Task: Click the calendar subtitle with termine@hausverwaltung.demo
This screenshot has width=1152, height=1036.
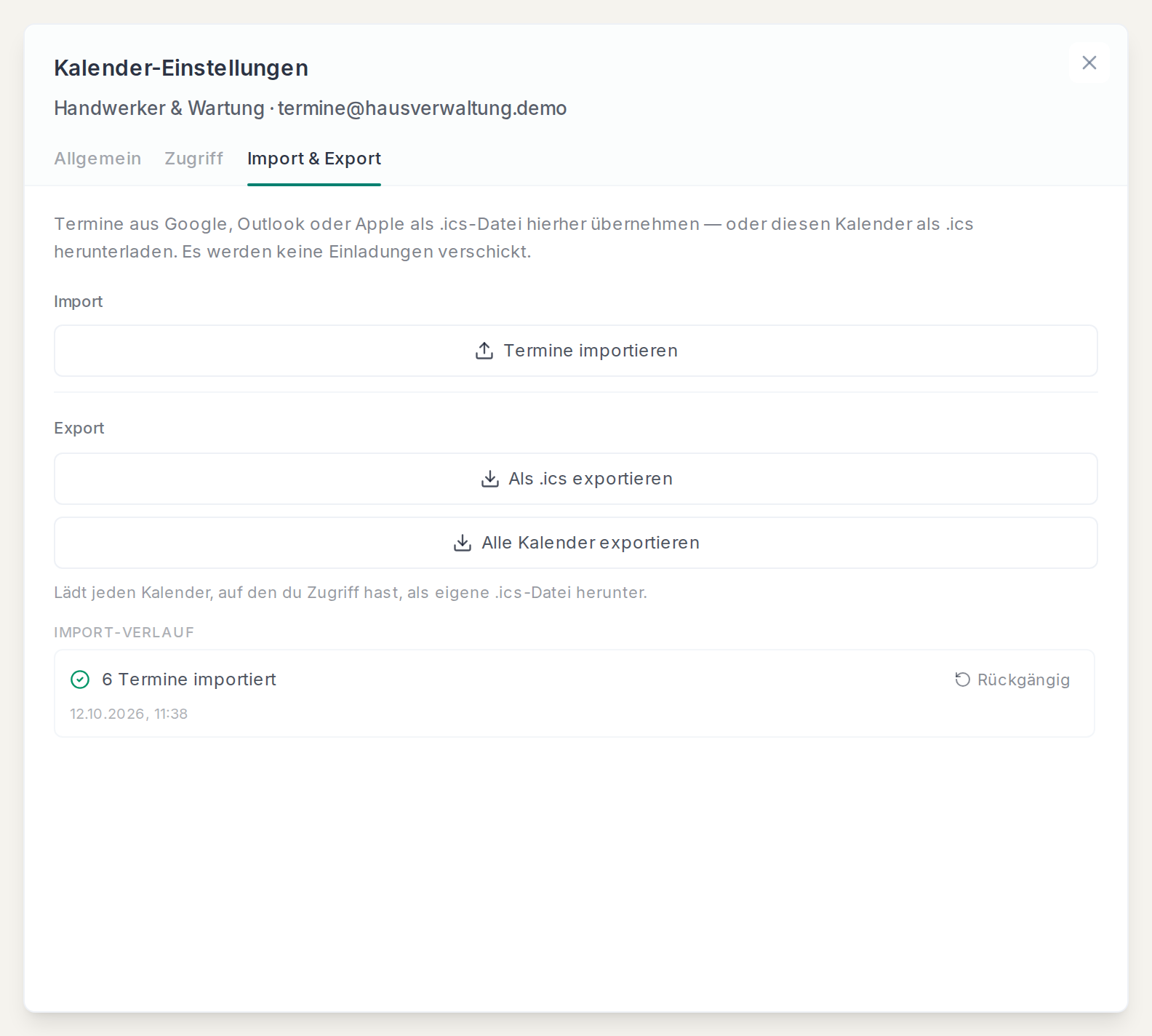Action: pos(311,108)
